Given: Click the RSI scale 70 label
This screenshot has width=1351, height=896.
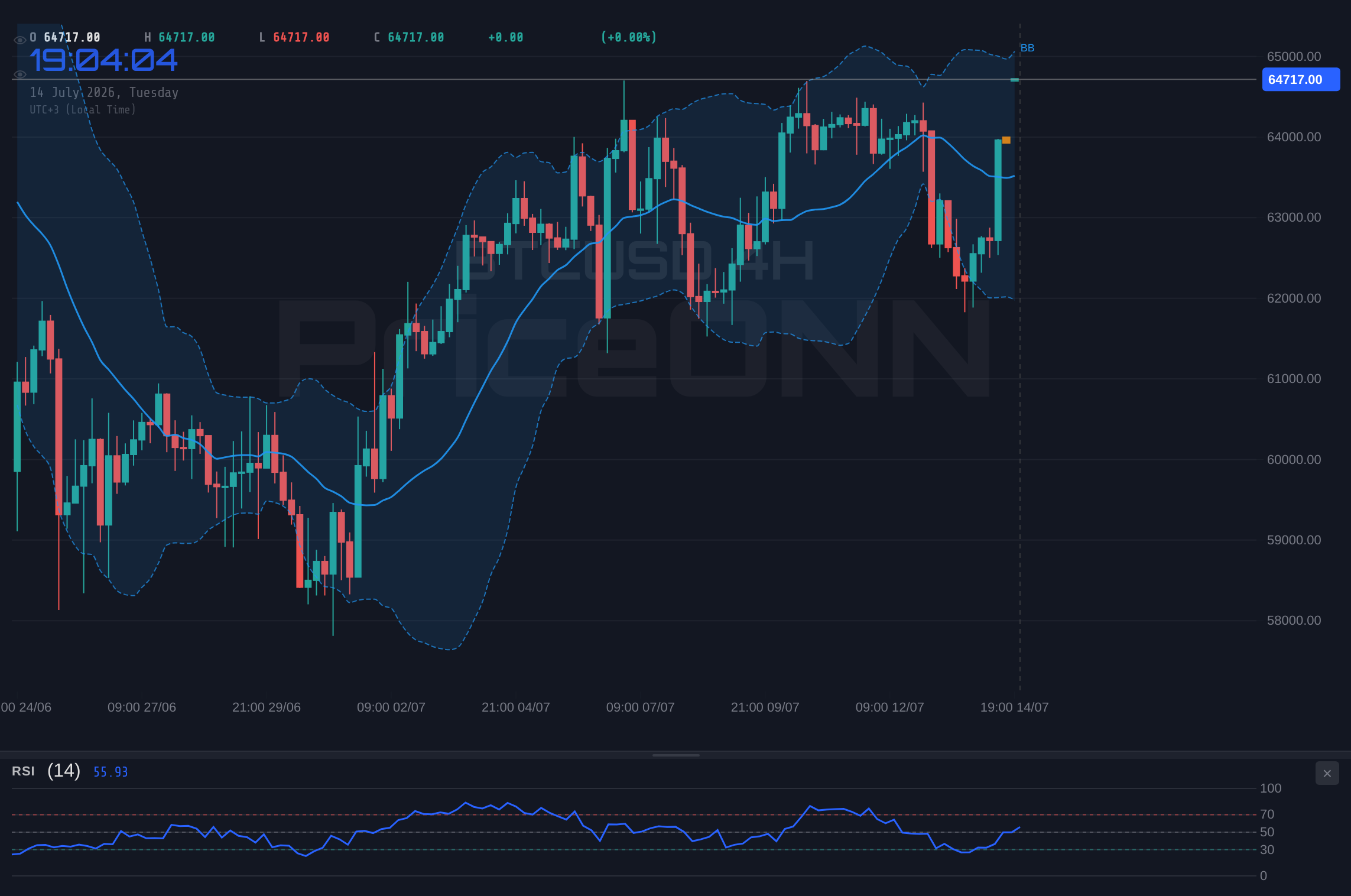Looking at the screenshot, I should [x=1267, y=814].
